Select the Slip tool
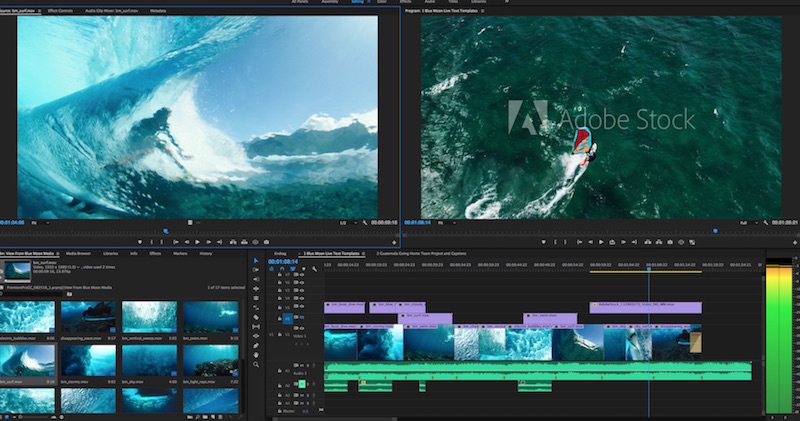 click(x=256, y=329)
